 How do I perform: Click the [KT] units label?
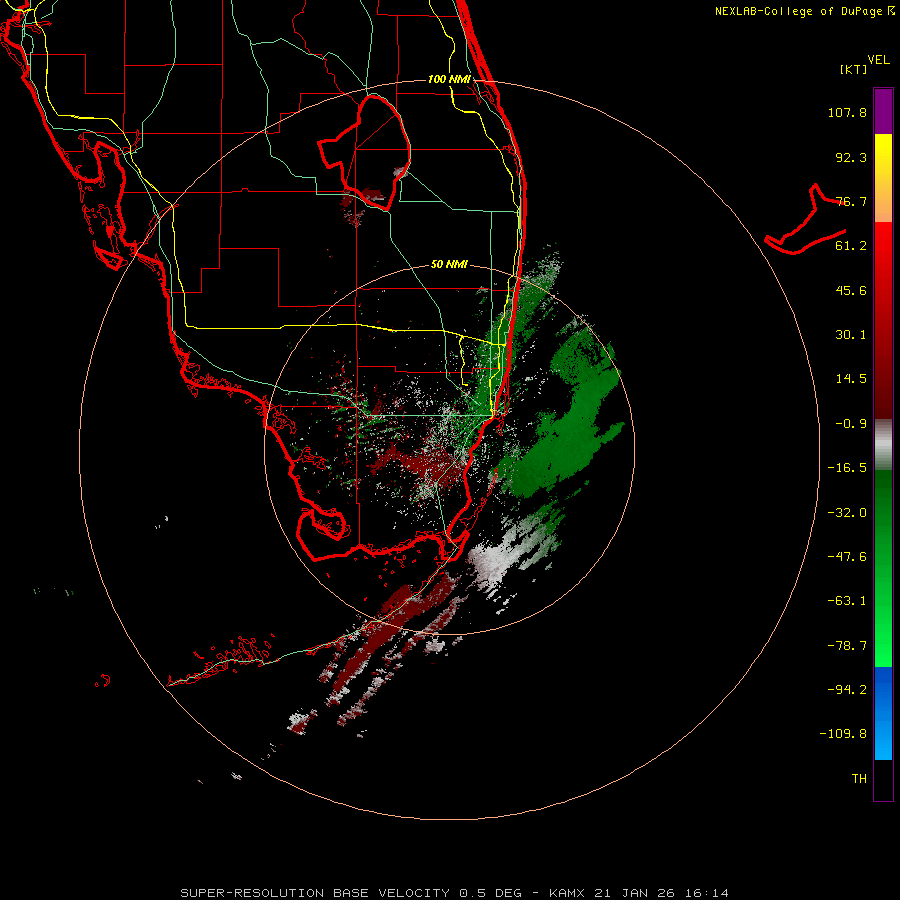coord(854,69)
